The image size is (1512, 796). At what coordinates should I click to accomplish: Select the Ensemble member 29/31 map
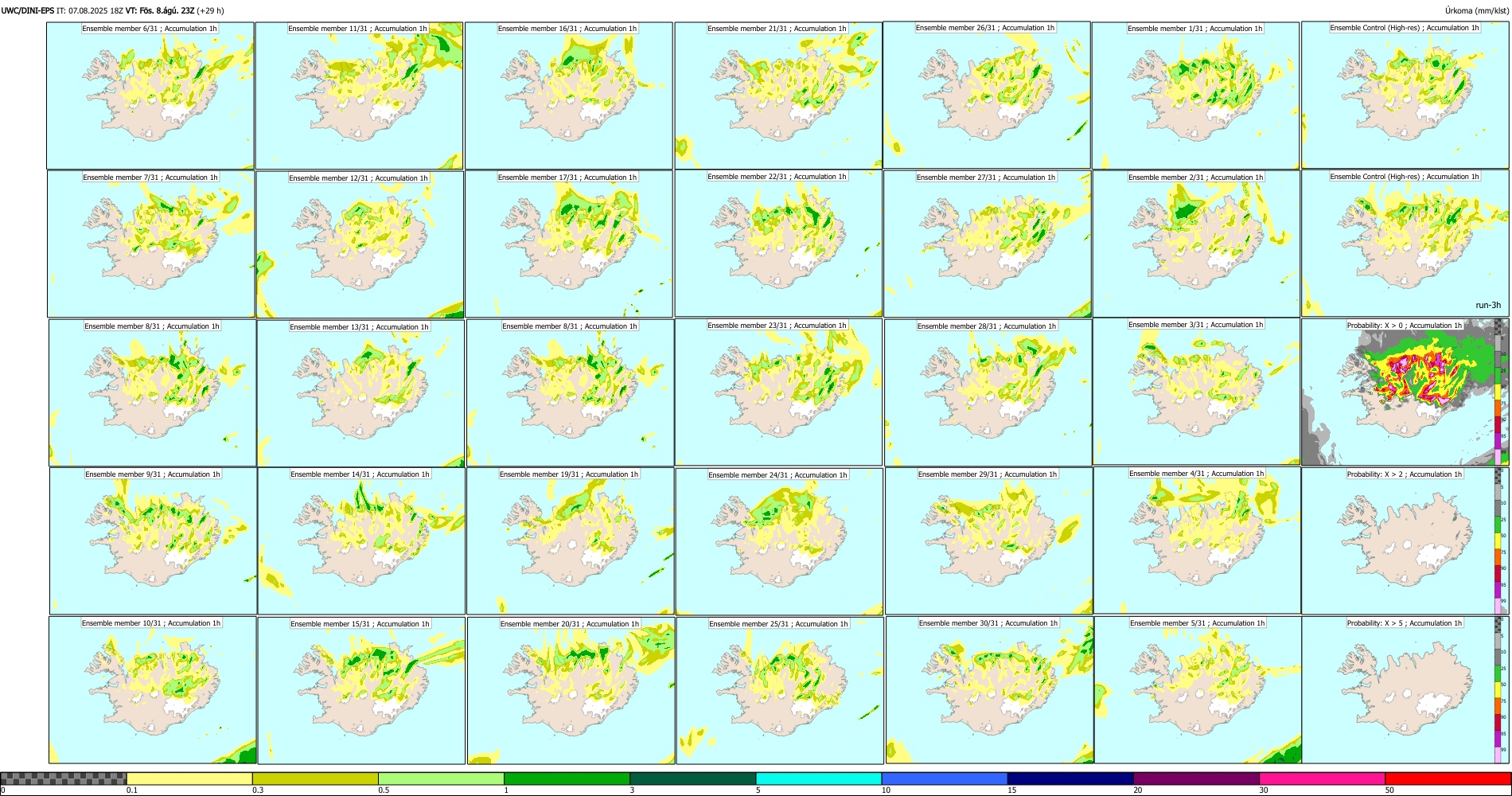[x=988, y=541]
